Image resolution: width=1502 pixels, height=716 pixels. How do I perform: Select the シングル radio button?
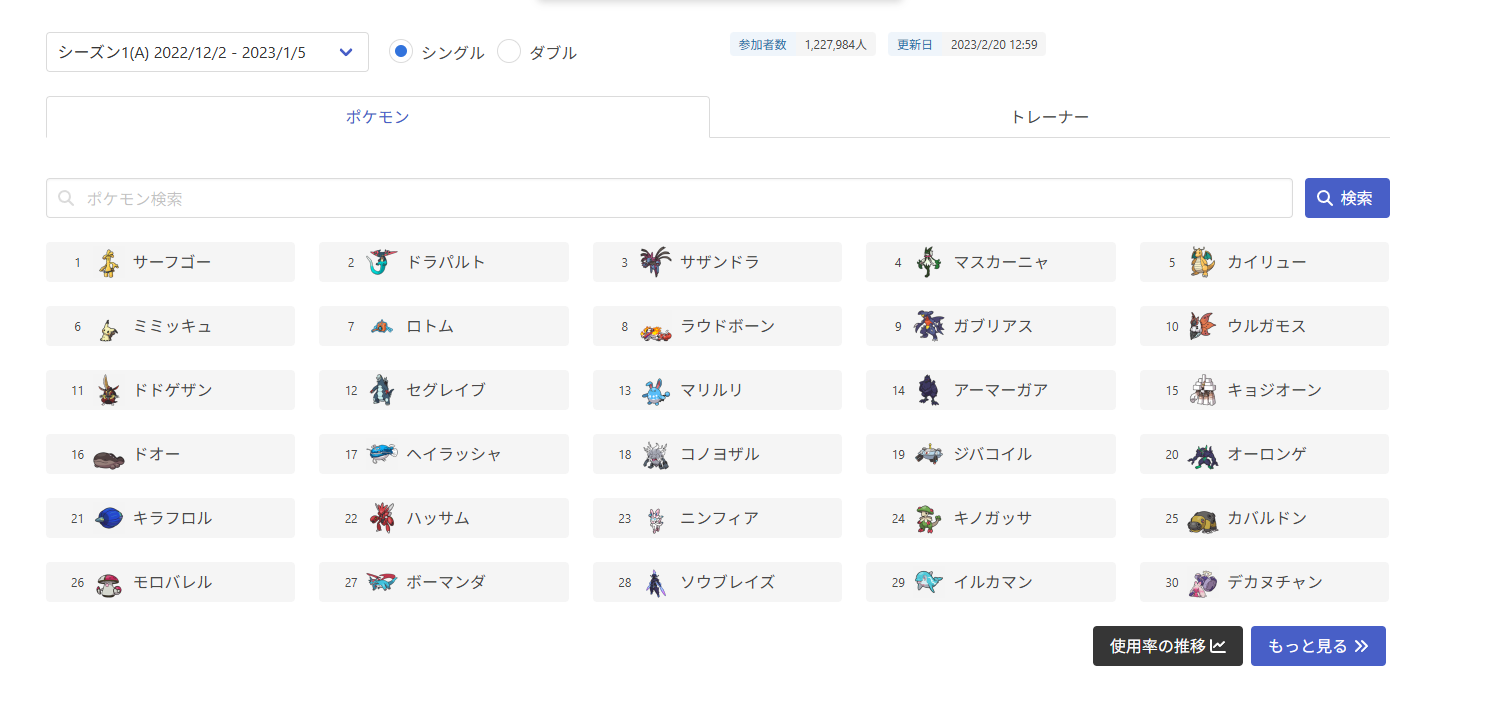point(401,52)
